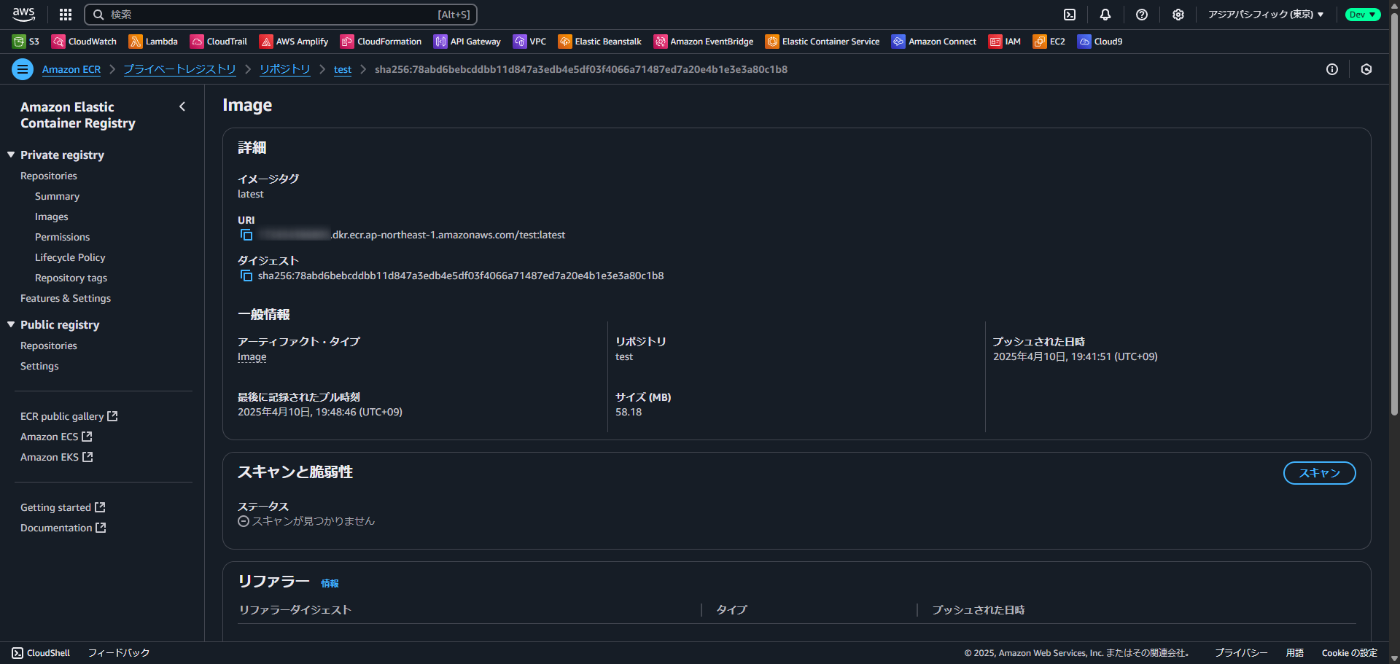1400x664 pixels.
Task: Open Cookie の設定 footer link
Action: tap(1349, 653)
